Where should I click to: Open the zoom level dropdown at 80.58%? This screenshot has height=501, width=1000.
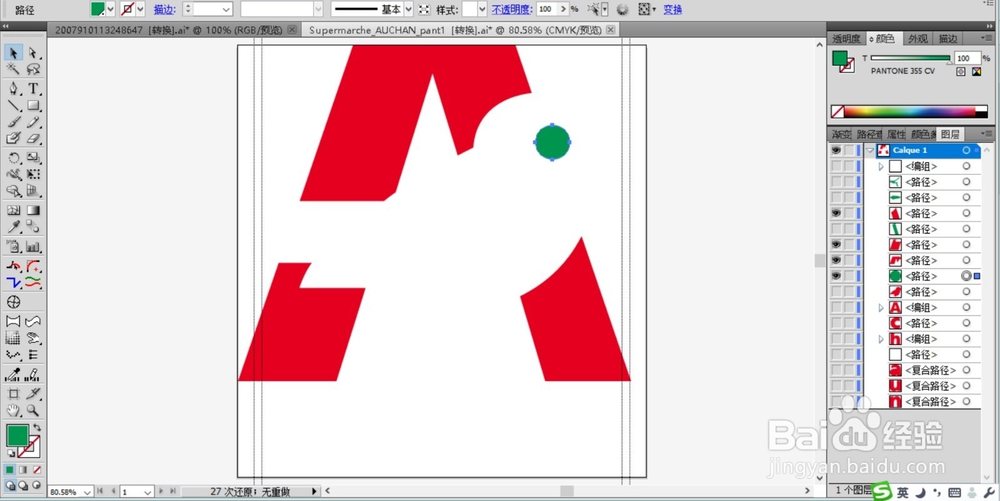pyautogui.click(x=87, y=492)
